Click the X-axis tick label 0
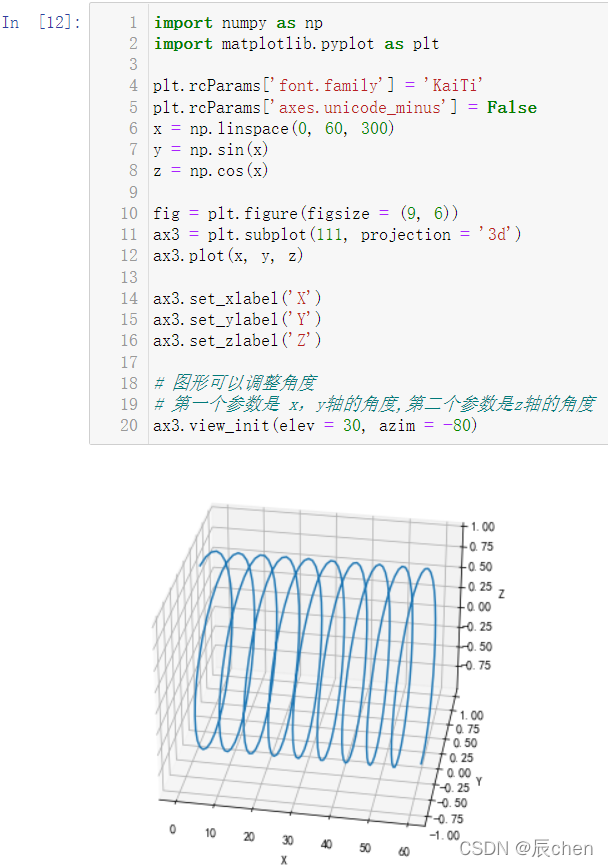This screenshot has height=867, width=608. click(173, 829)
